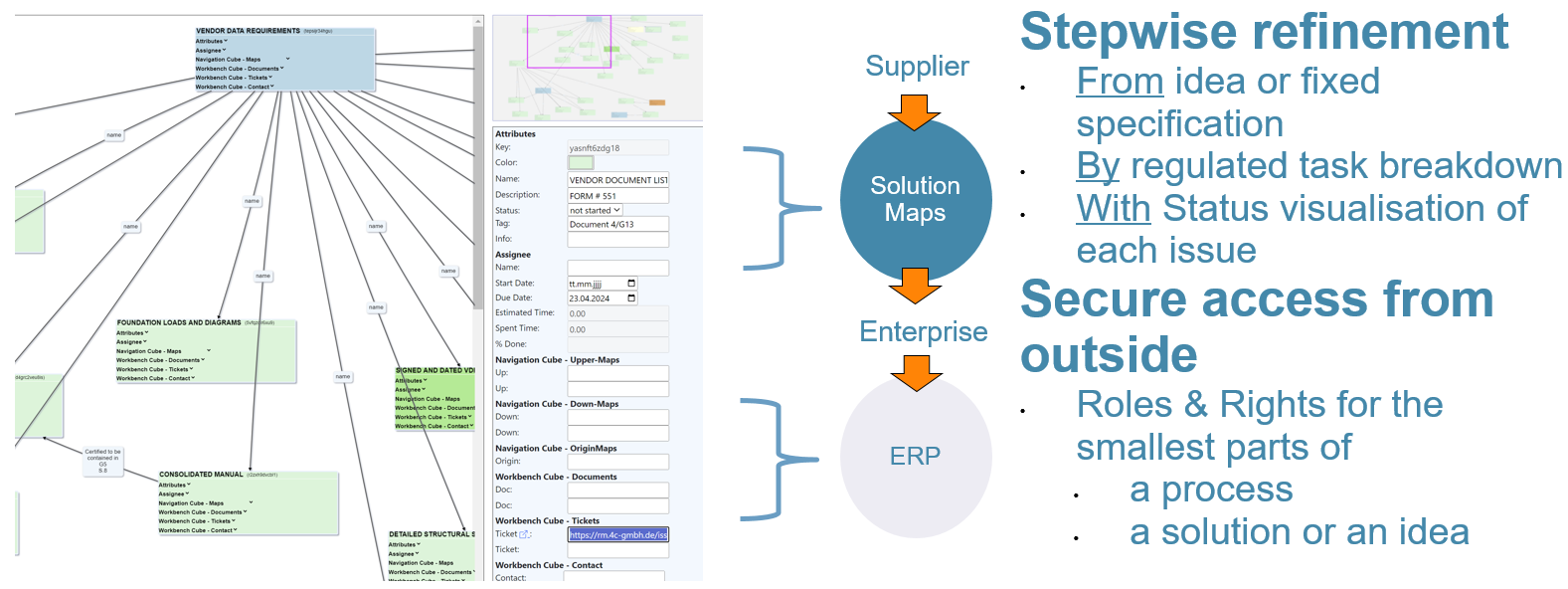This screenshot has width=1568, height=589.
Task: Select the FOUNDATION LOADS AND DIAGRAMS node title
Action: click(x=179, y=322)
